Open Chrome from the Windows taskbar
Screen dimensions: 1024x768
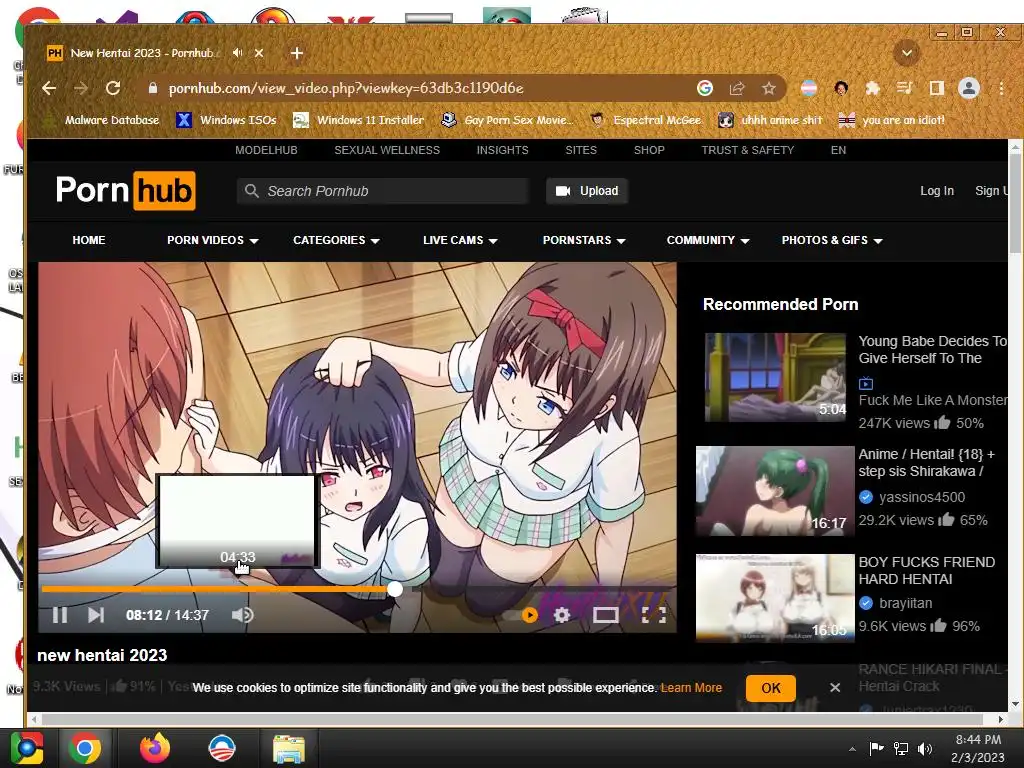85,748
